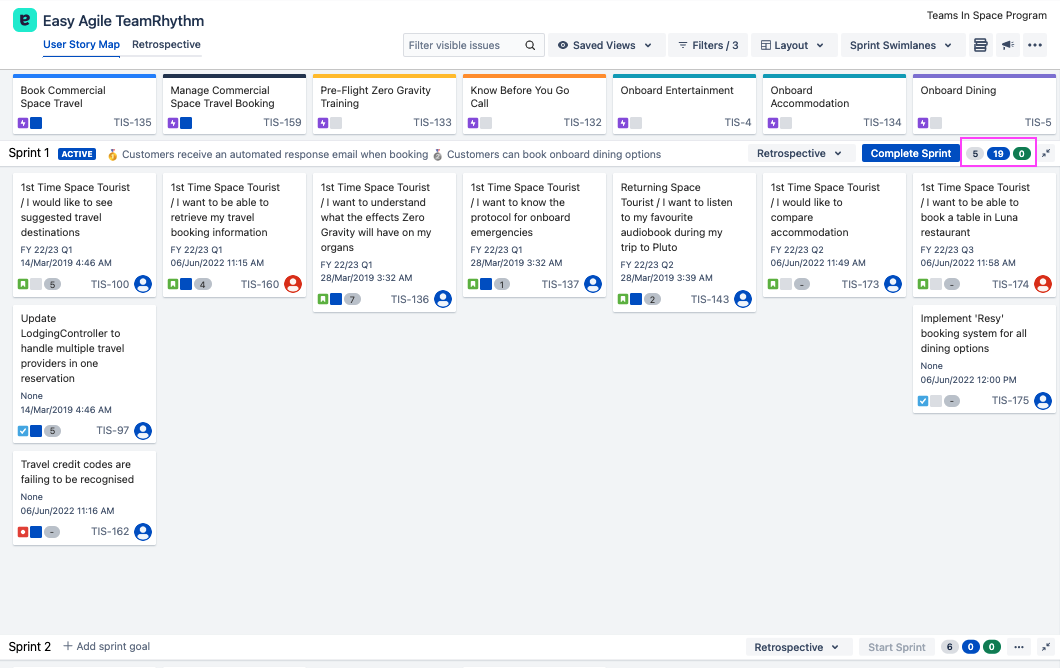Click Add sprint goal for Sprint 2
The image size is (1060, 668).
coord(107,647)
